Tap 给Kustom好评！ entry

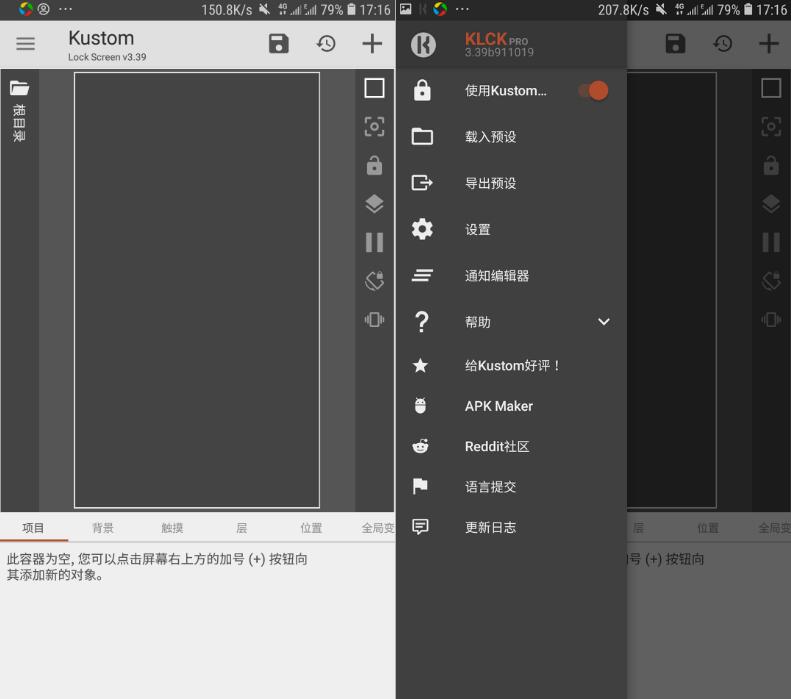tap(511, 365)
